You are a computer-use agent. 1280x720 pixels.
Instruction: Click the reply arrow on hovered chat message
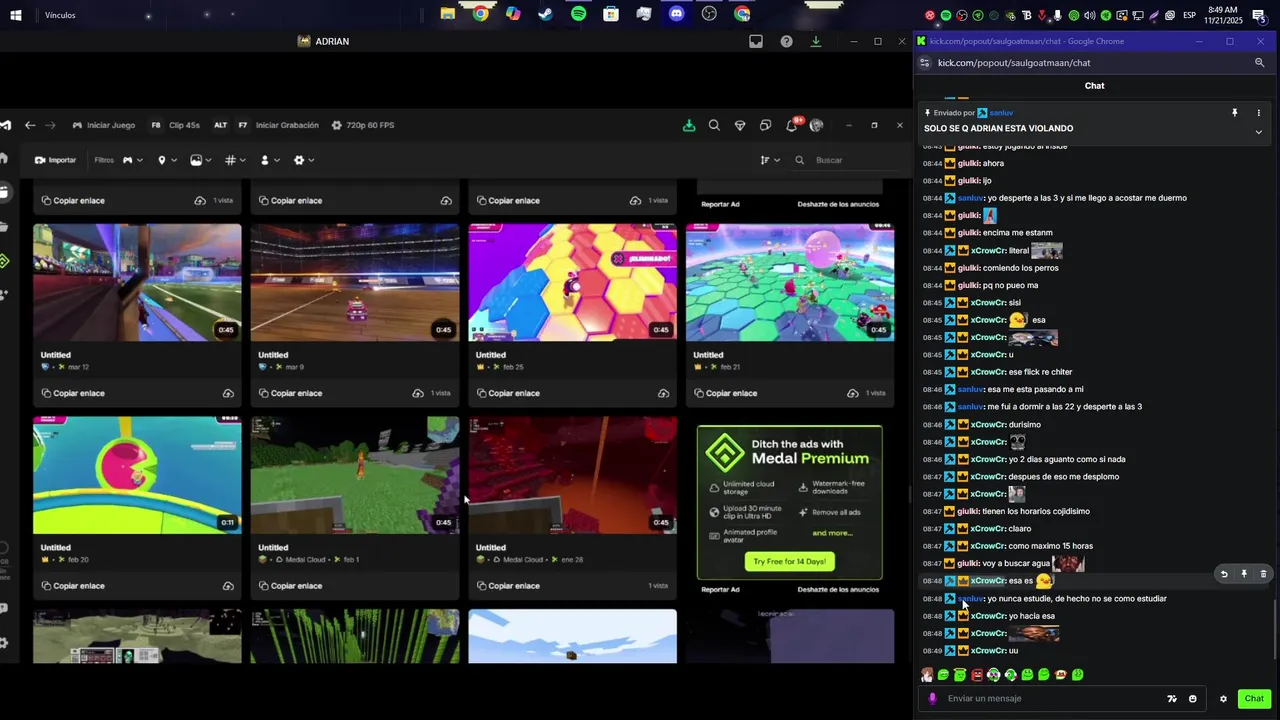pos(1224,574)
